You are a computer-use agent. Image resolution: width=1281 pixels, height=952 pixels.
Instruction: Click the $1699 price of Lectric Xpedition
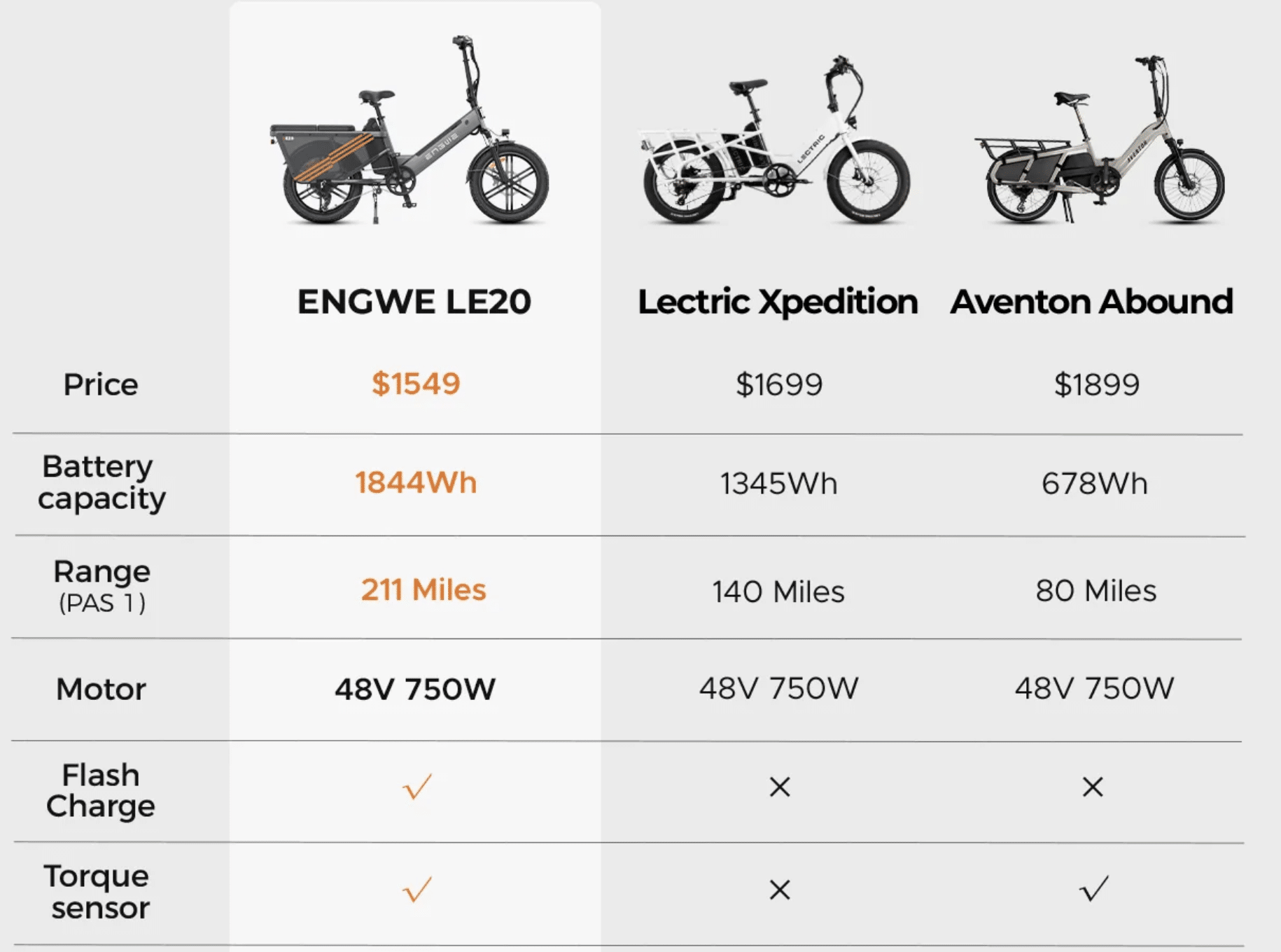(x=779, y=384)
